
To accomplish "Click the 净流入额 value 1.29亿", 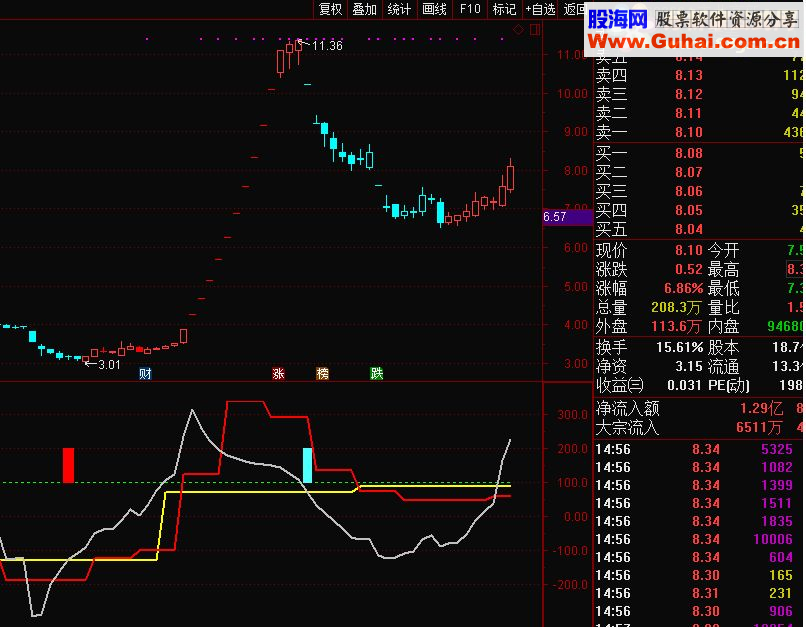I will 761,409.
